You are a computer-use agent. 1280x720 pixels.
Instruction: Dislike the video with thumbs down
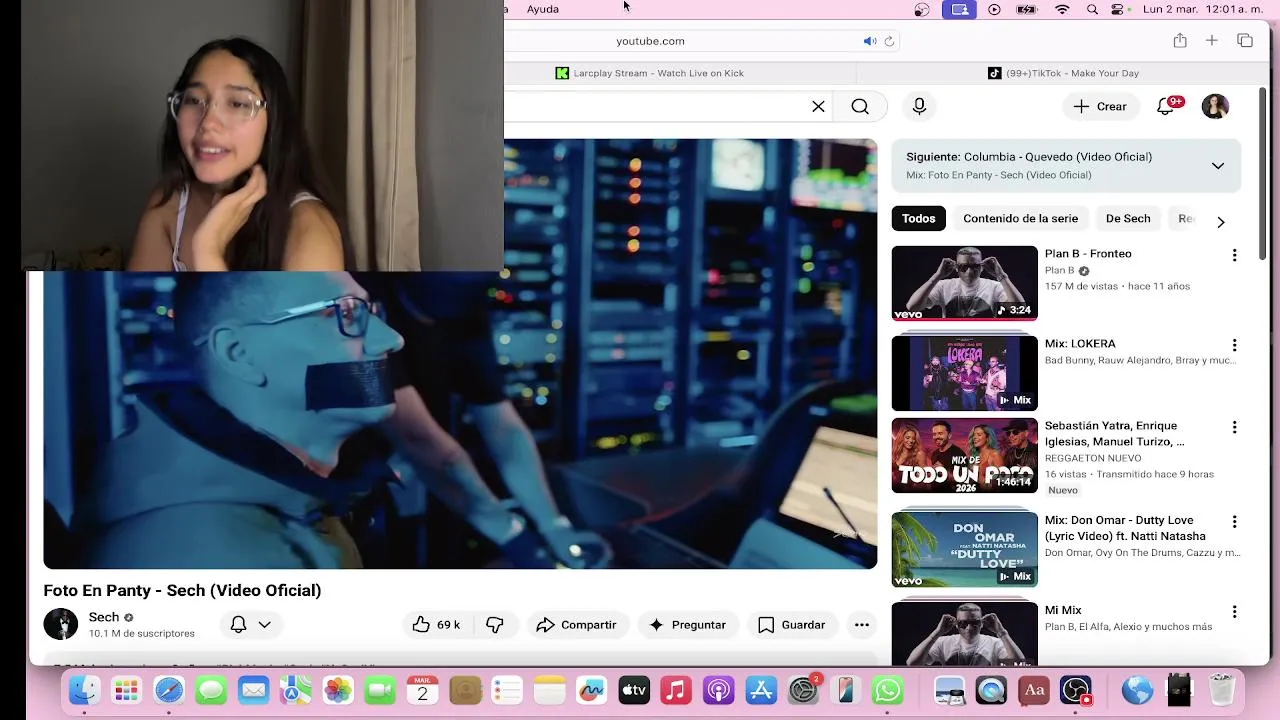tap(495, 625)
